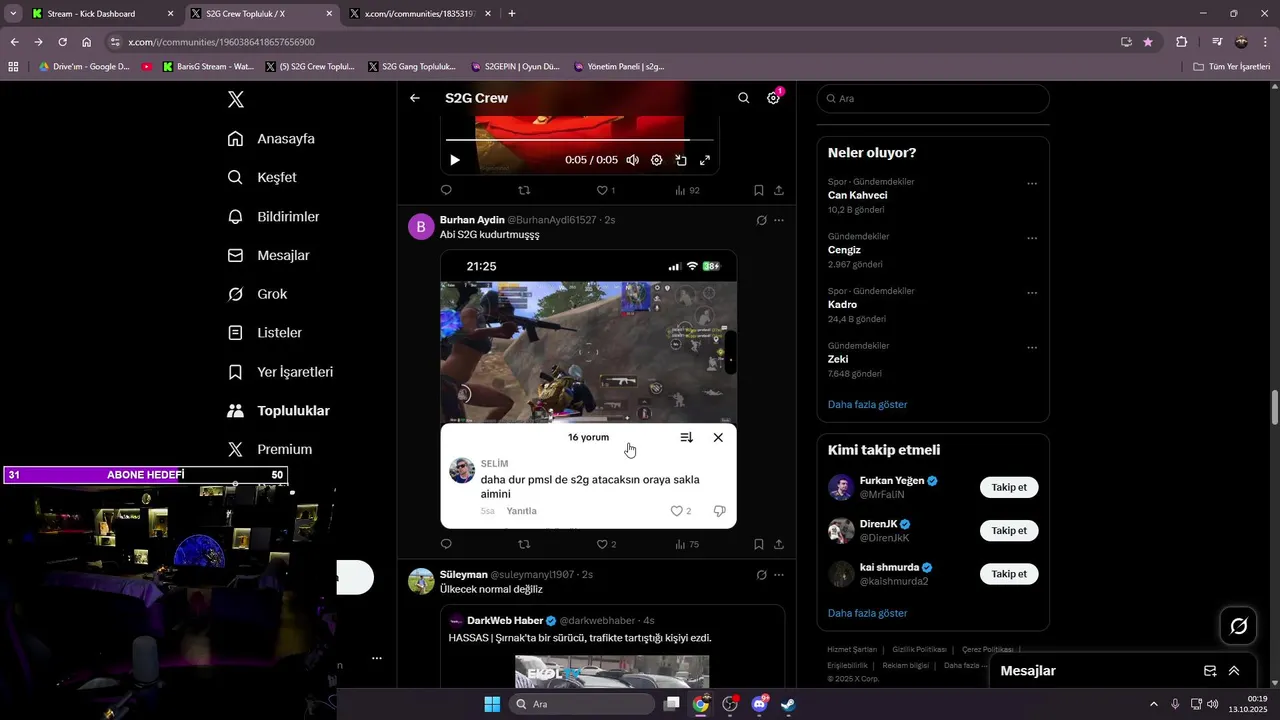Image resolution: width=1280 pixels, height=720 pixels.
Task: Open more options on Süleyman's post
Action: coord(779,575)
